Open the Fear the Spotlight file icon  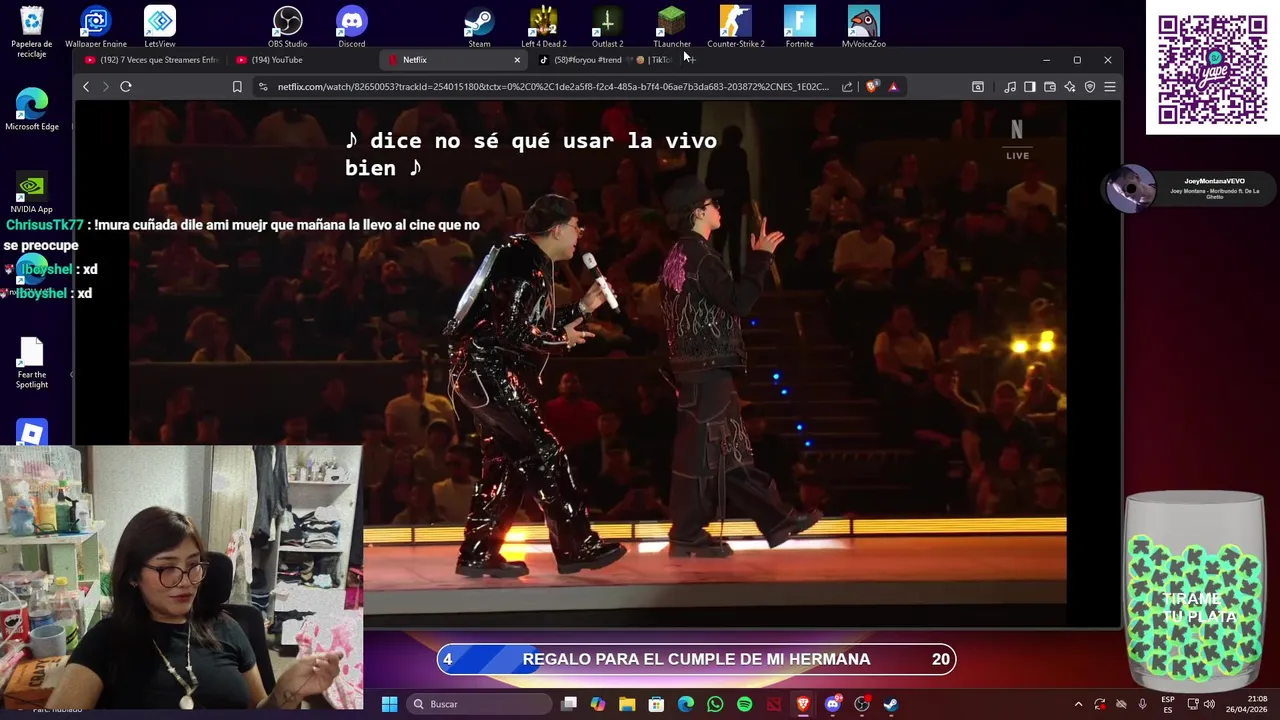[32, 364]
